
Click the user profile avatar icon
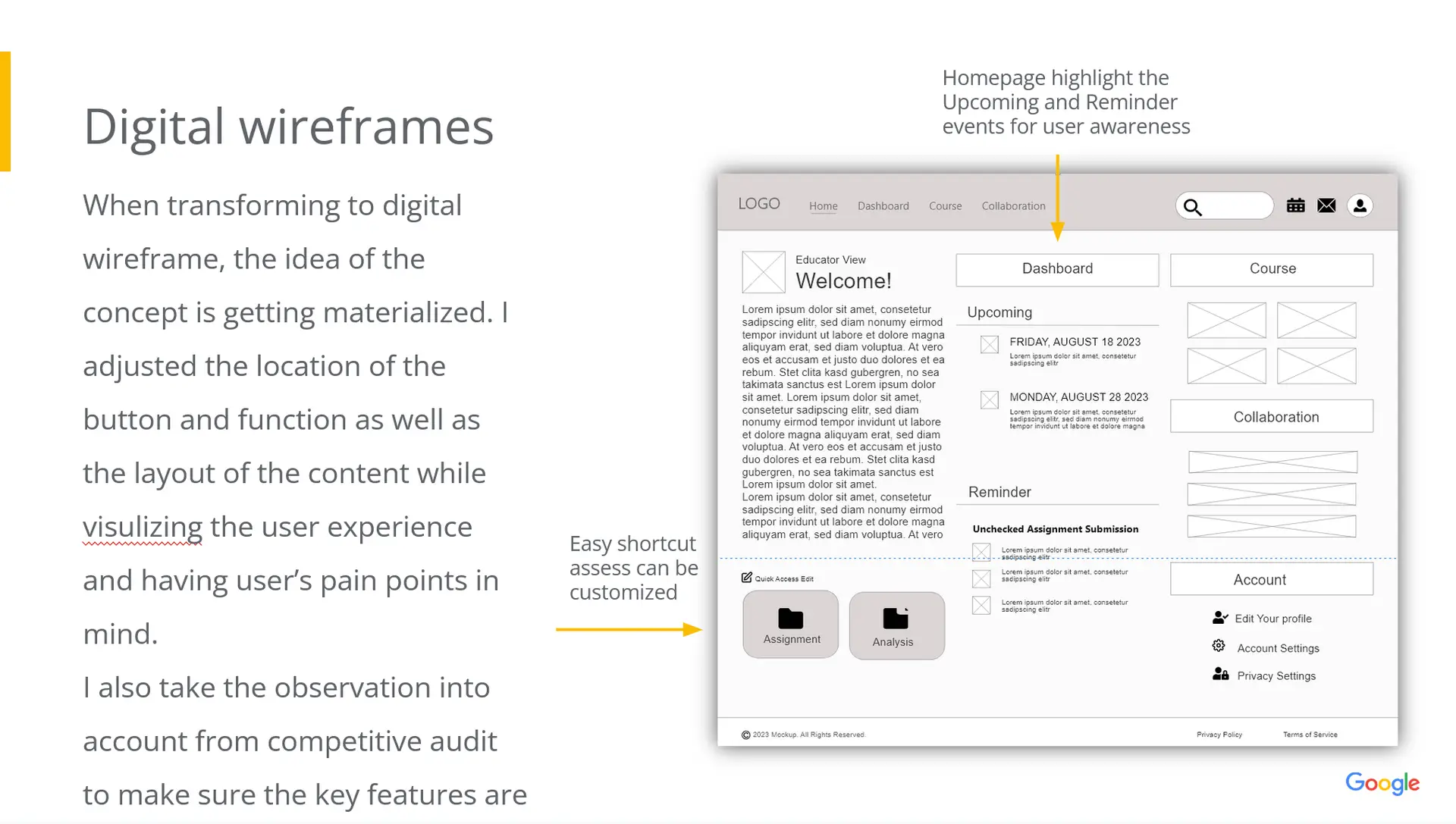point(1360,205)
